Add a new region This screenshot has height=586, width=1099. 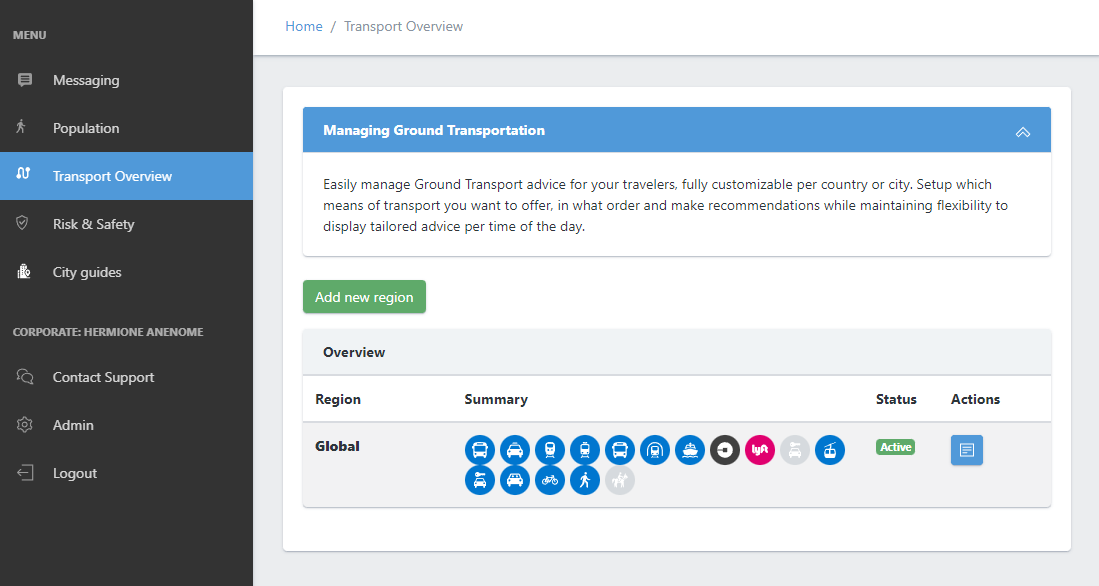tap(364, 297)
